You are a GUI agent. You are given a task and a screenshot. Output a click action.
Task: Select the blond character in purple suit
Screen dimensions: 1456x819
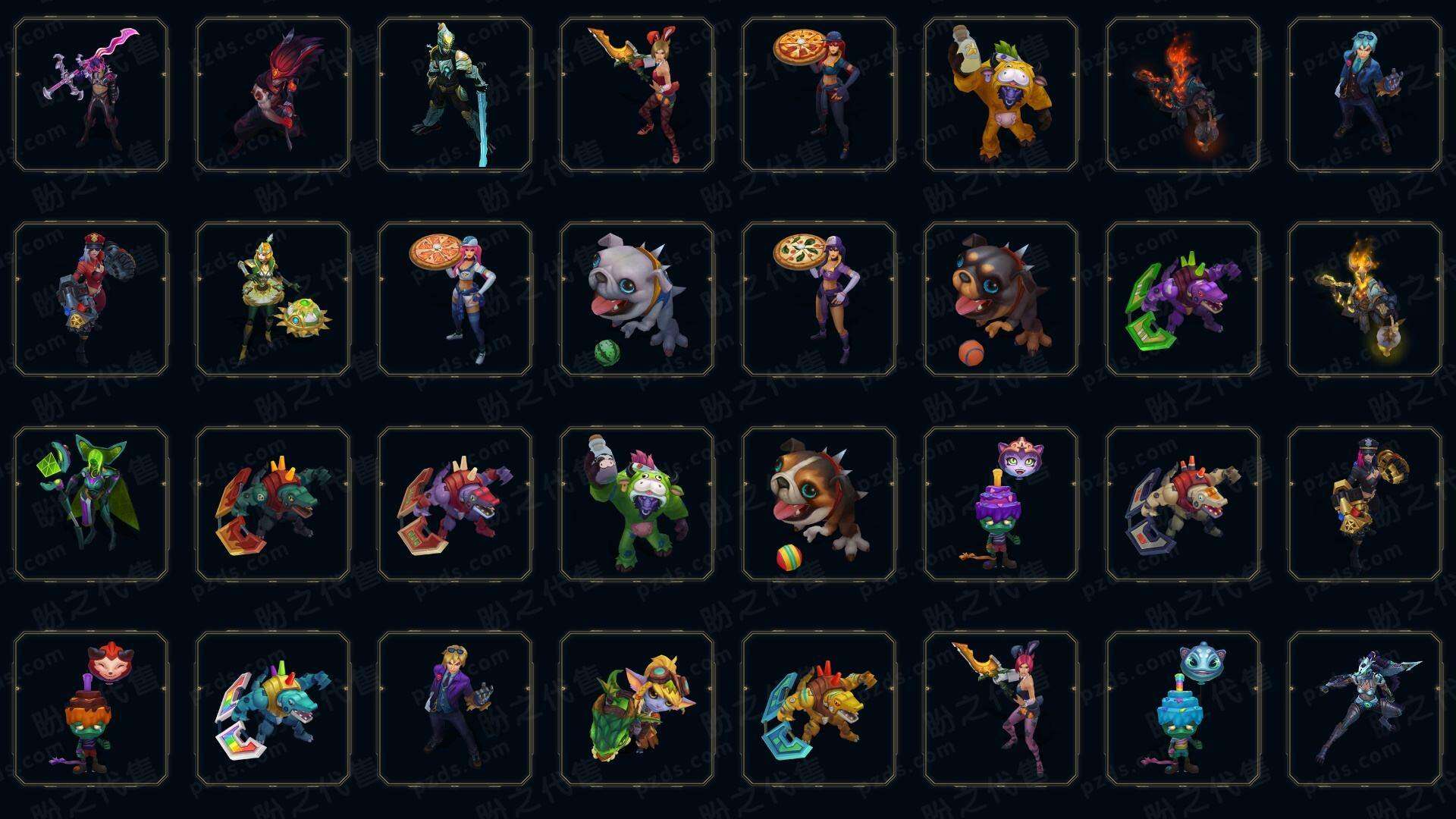click(455, 708)
